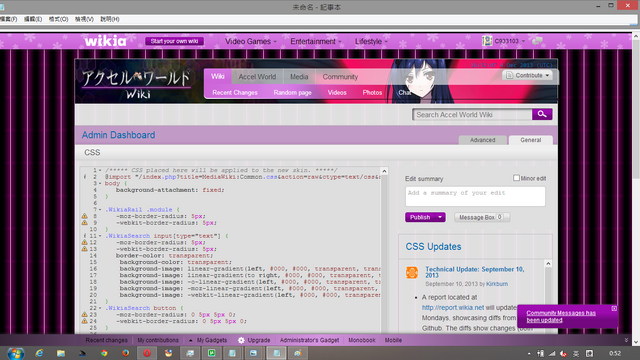Screen dimensions: 640x360
Task: Switch to the General dashboard tab
Action: [x=531, y=140]
